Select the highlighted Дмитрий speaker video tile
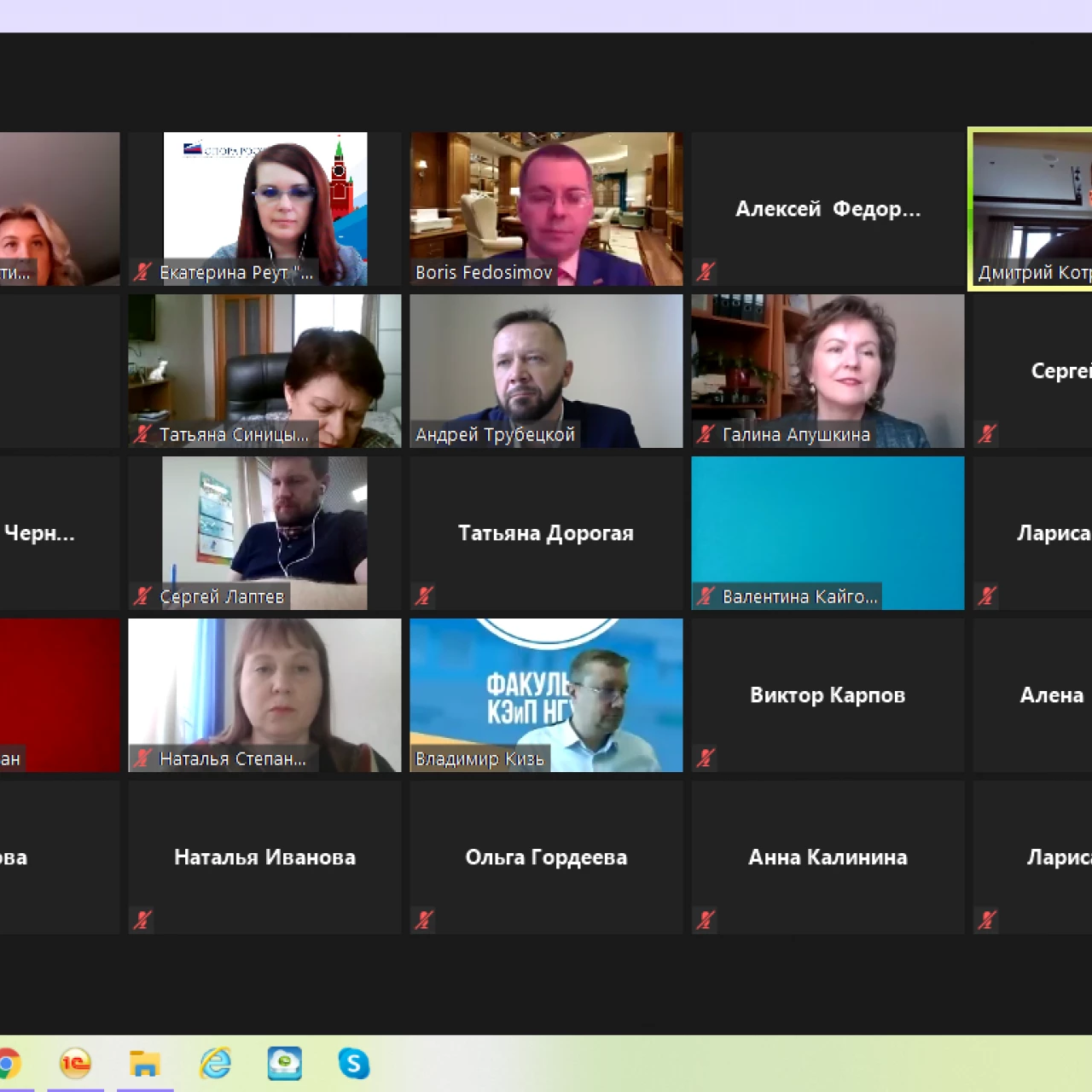Screen dimensions: 1092x1092 1031,209
